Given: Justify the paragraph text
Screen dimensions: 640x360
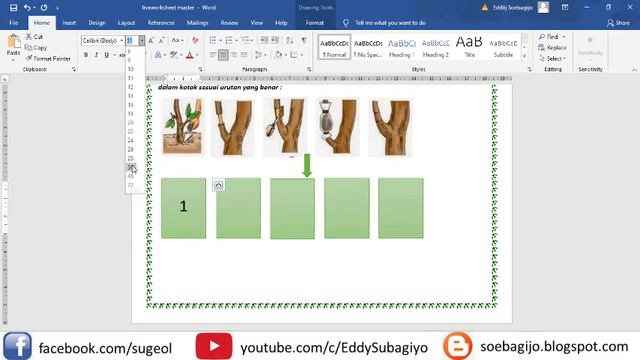Looking at the screenshot, I should pyautogui.click(x=244, y=55).
